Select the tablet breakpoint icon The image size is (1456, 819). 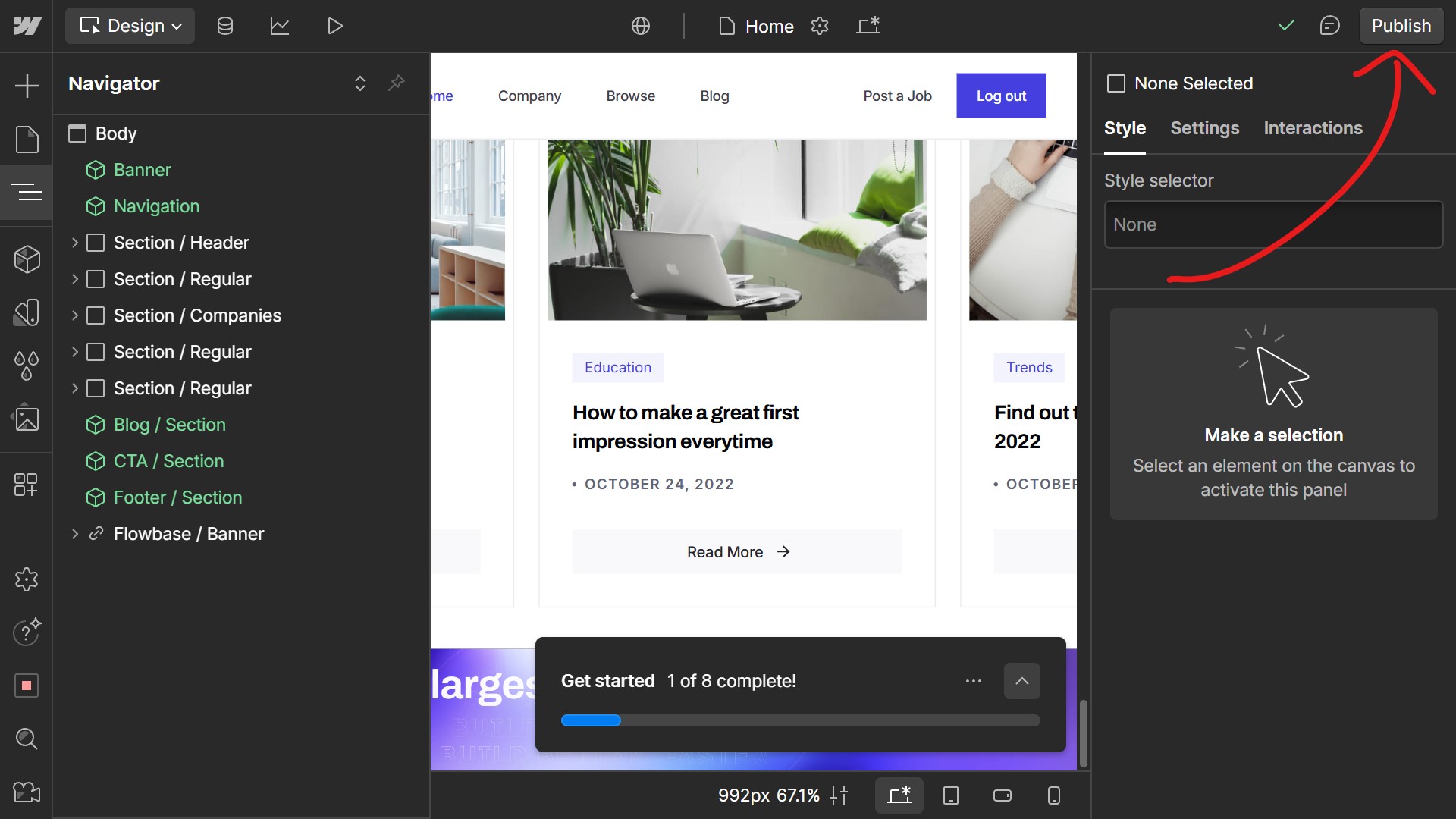coord(951,795)
